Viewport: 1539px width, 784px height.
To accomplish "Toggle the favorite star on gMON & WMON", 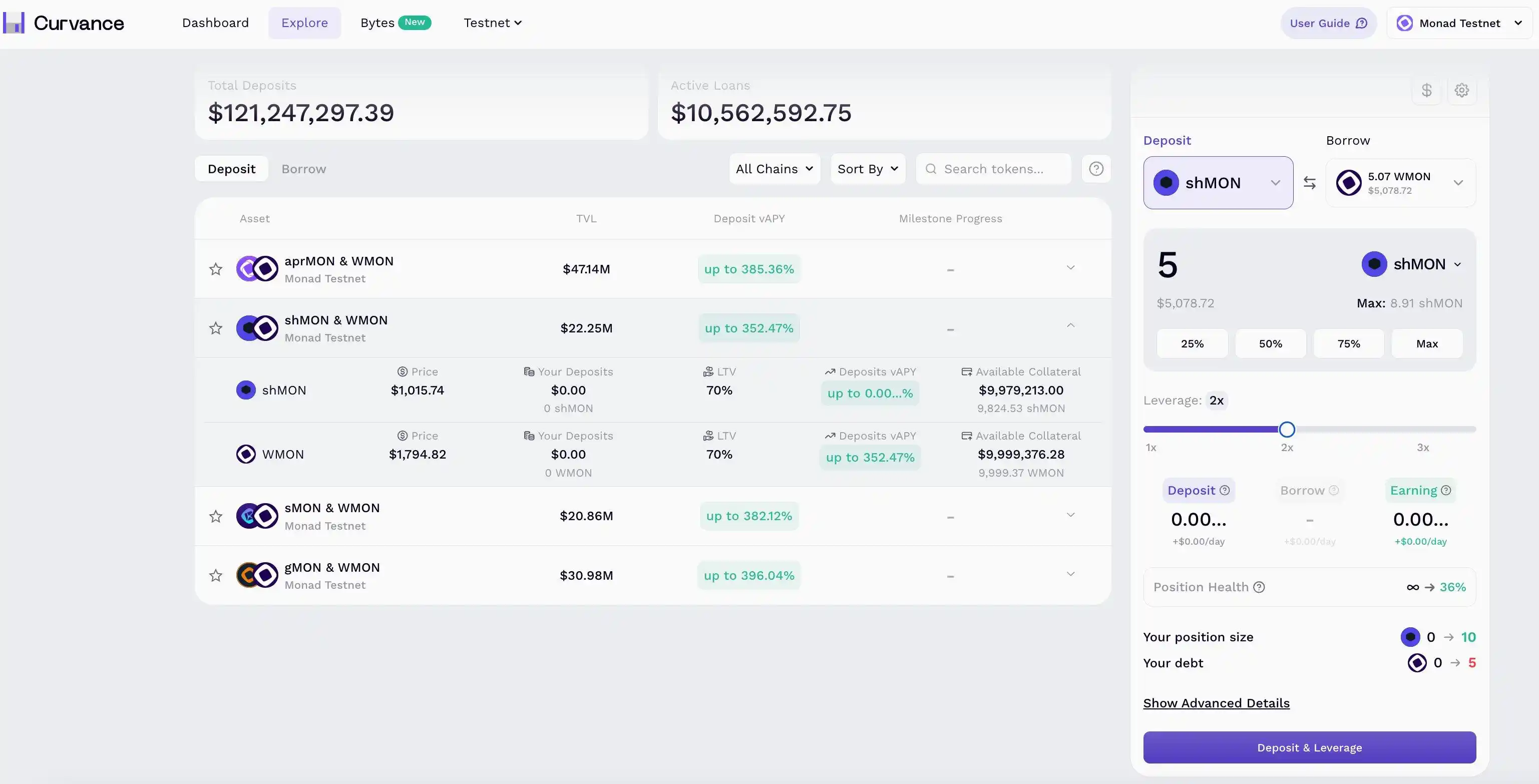I will point(216,575).
